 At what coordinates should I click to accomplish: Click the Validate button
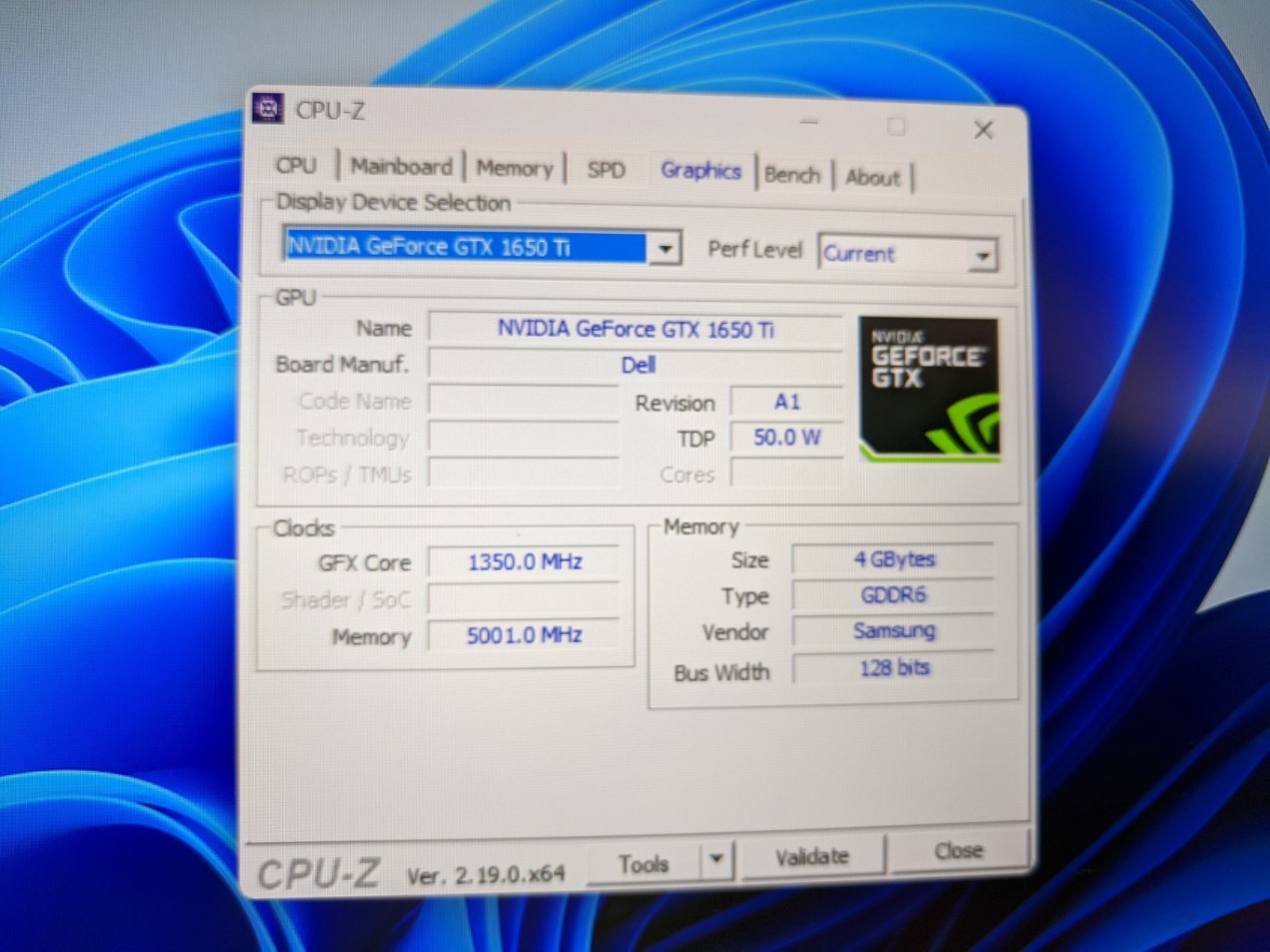click(812, 857)
